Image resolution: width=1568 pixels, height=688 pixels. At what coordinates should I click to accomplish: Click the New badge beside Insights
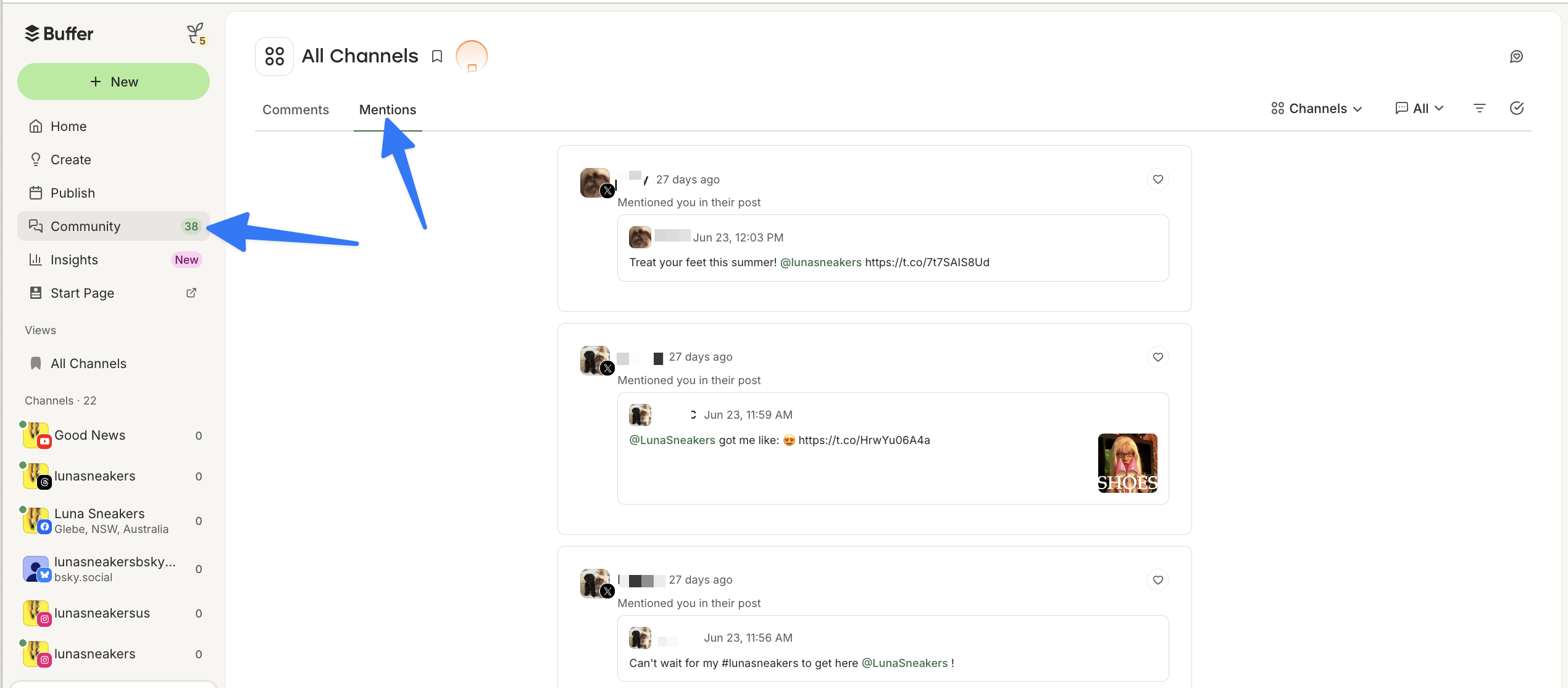coord(186,259)
